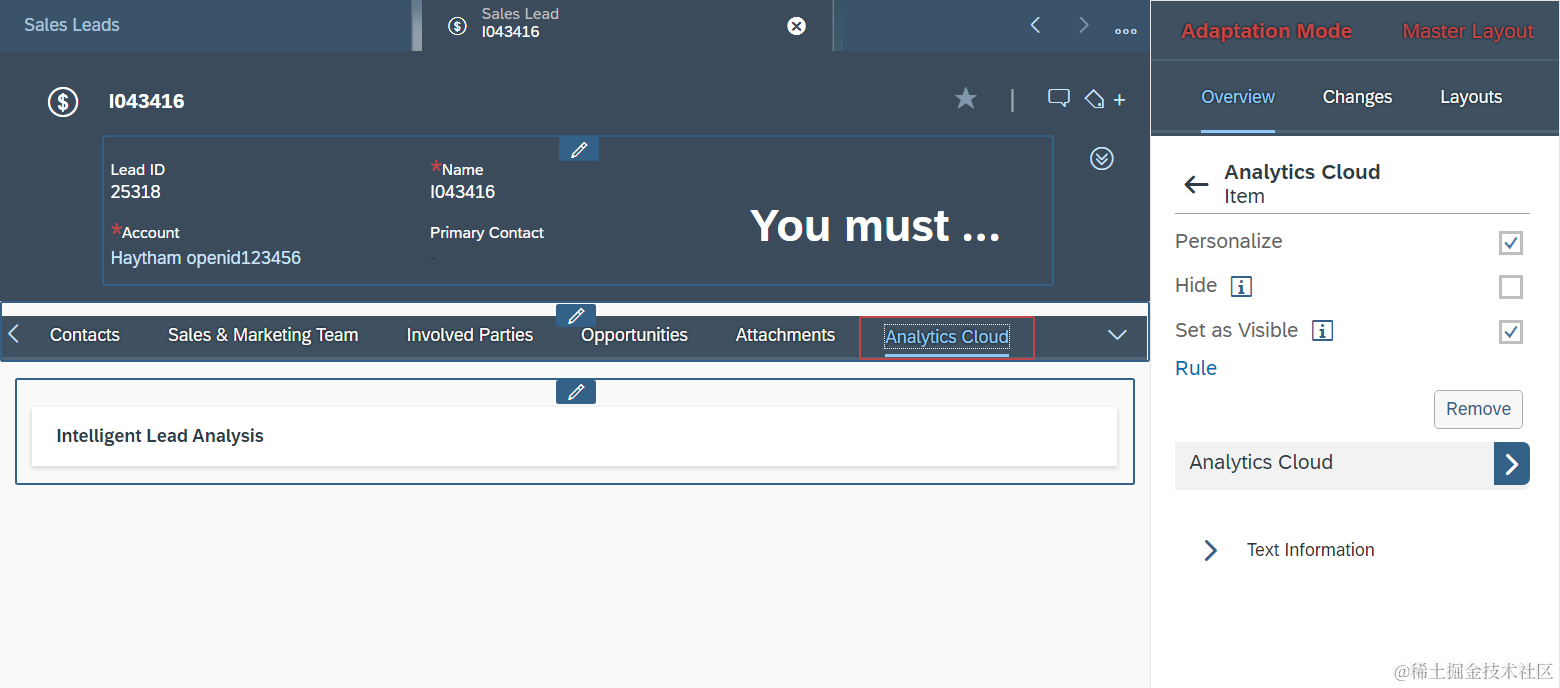The image size is (1560, 688).
Task: Click the Name value I043416 field
Action: point(462,192)
